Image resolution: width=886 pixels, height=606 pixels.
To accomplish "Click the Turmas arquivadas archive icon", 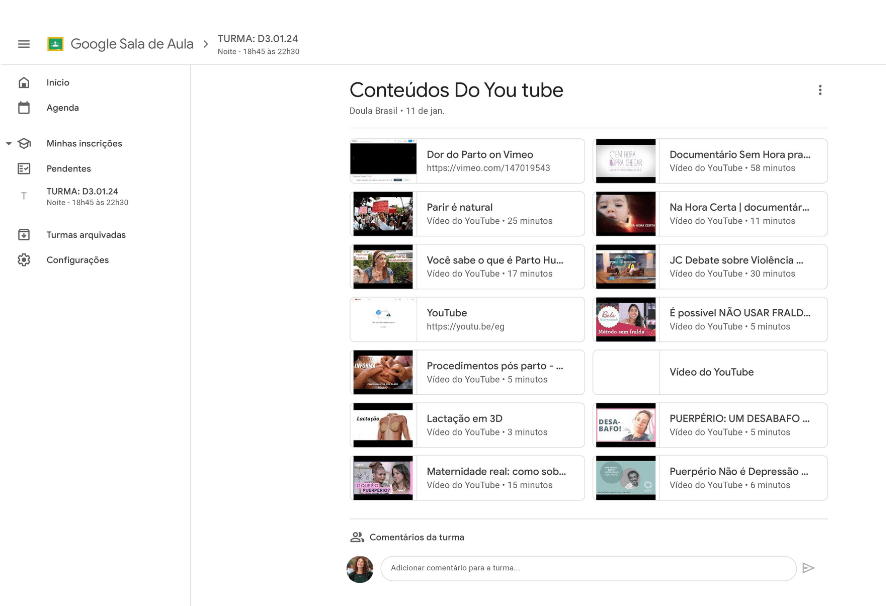I will (x=24, y=235).
